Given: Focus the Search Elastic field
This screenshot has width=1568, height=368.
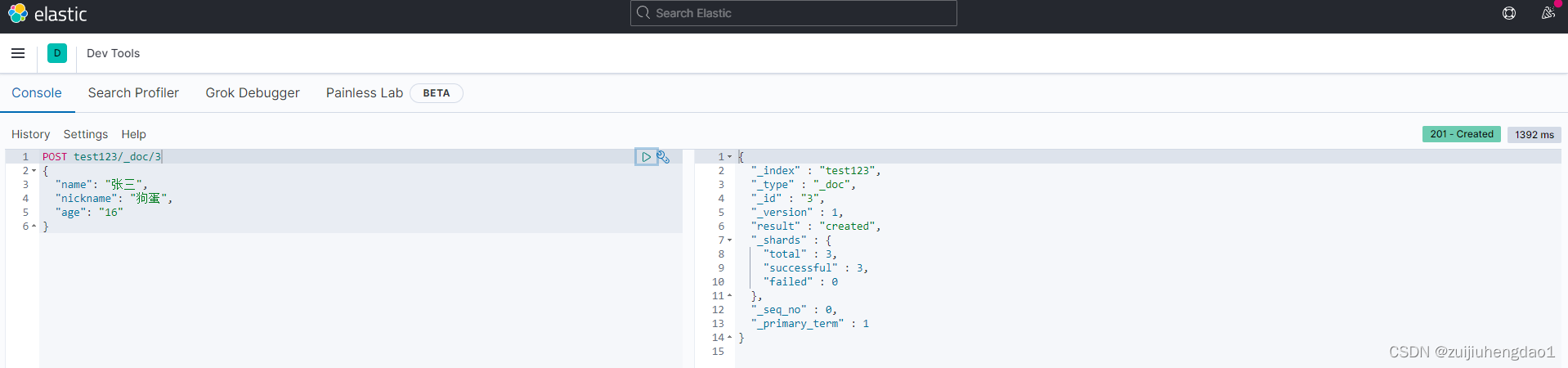Looking at the screenshot, I should point(793,13).
